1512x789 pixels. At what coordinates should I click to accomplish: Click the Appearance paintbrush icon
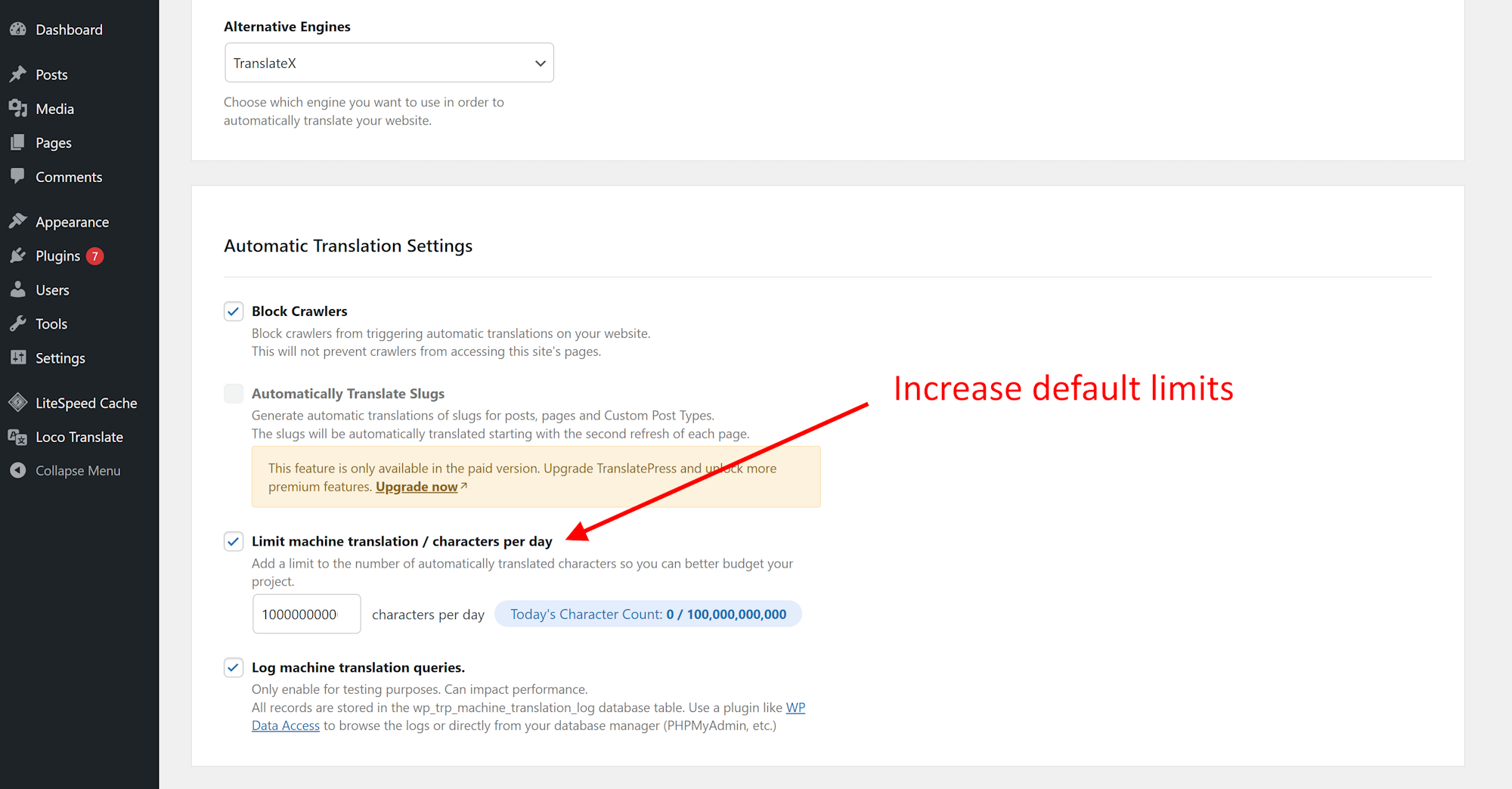pyautogui.click(x=18, y=221)
